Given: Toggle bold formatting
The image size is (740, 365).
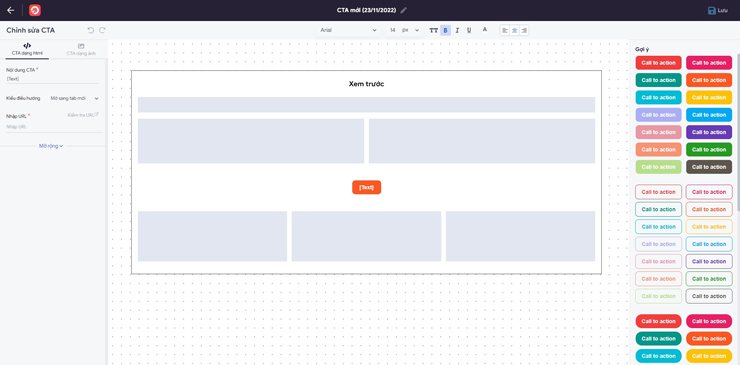Looking at the screenshot, I should click(445, 30).
